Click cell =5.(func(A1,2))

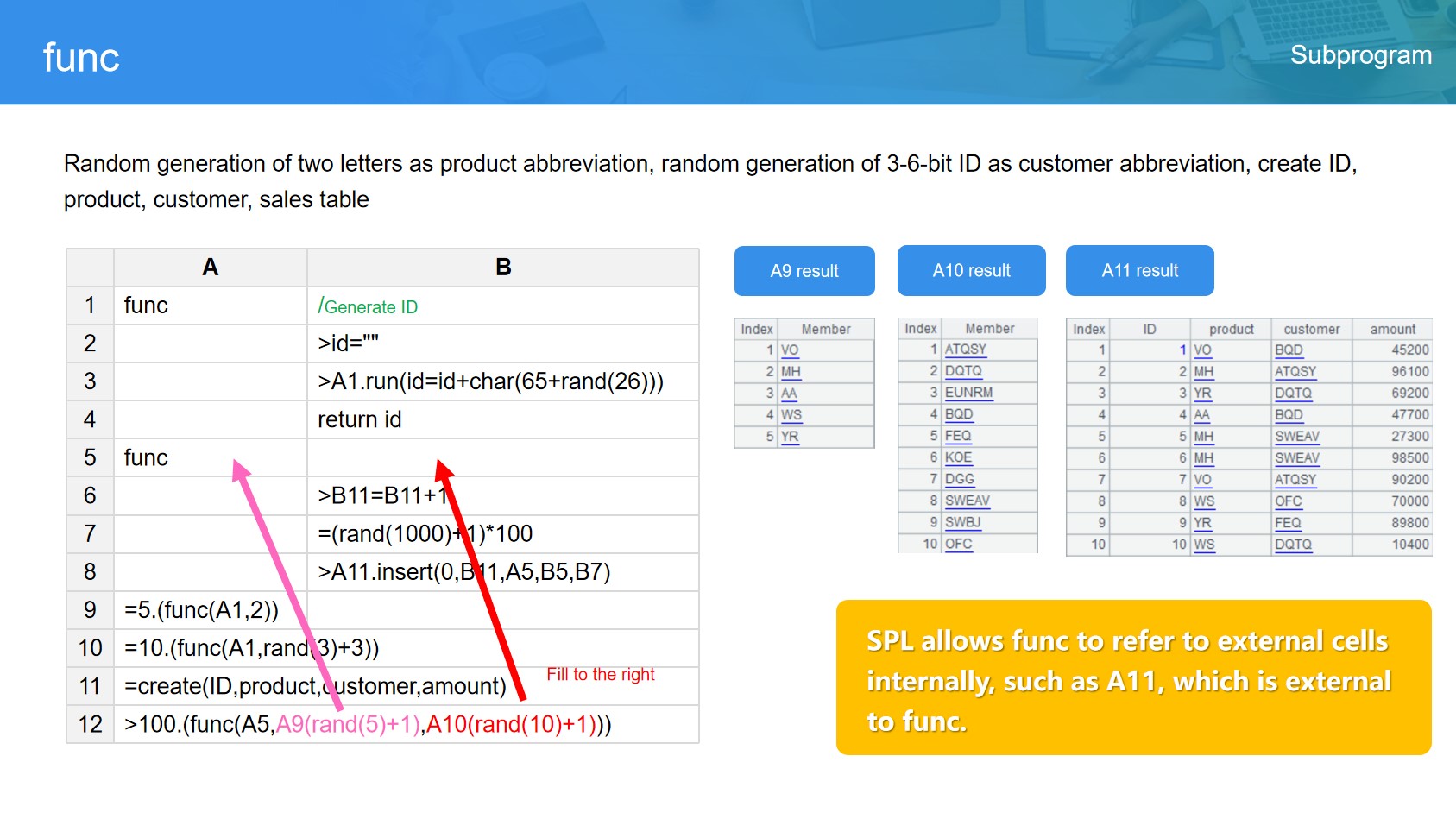click(x=211, y=610)
